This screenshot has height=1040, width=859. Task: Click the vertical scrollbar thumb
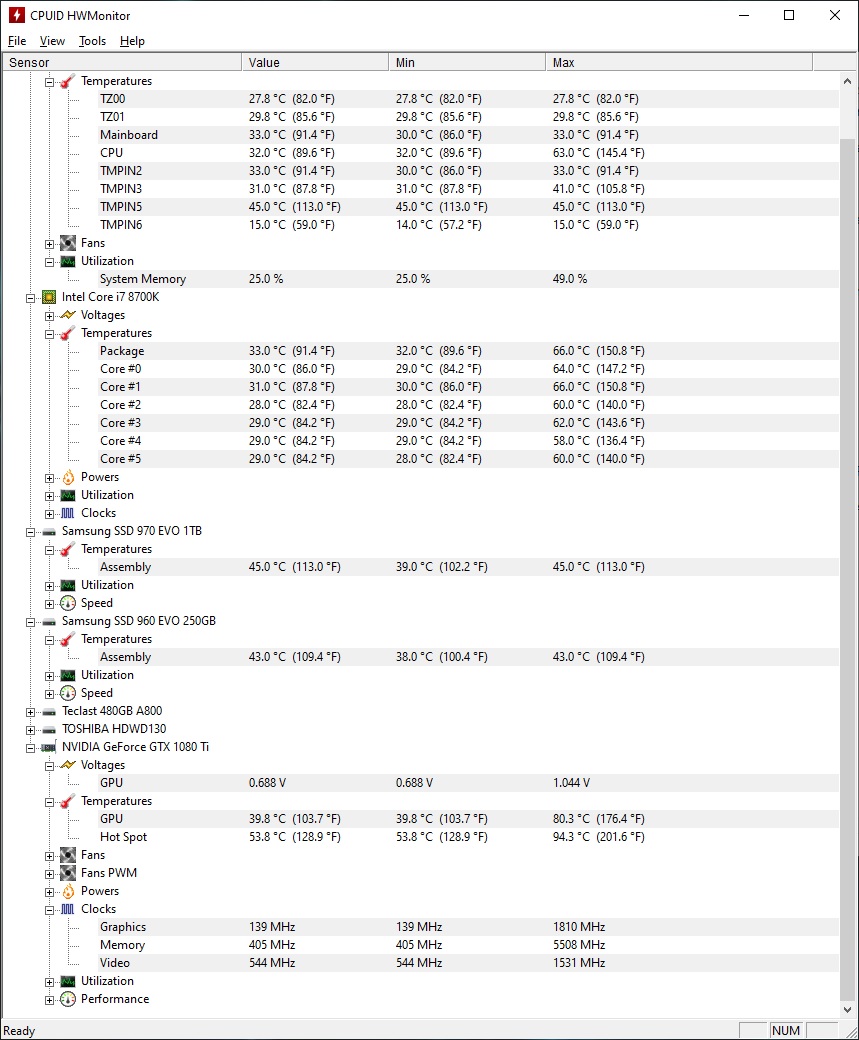coord(847,569)
